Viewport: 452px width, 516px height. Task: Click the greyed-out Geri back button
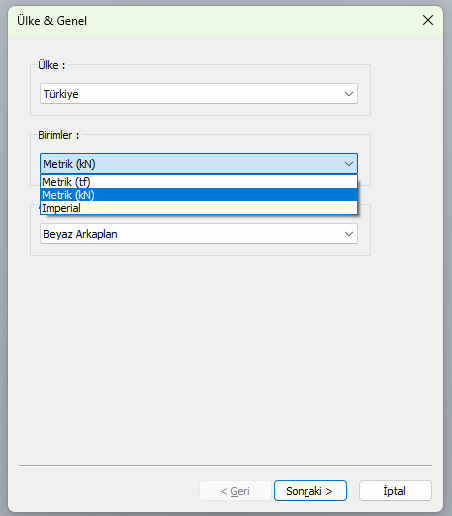(x=235, y=491)
